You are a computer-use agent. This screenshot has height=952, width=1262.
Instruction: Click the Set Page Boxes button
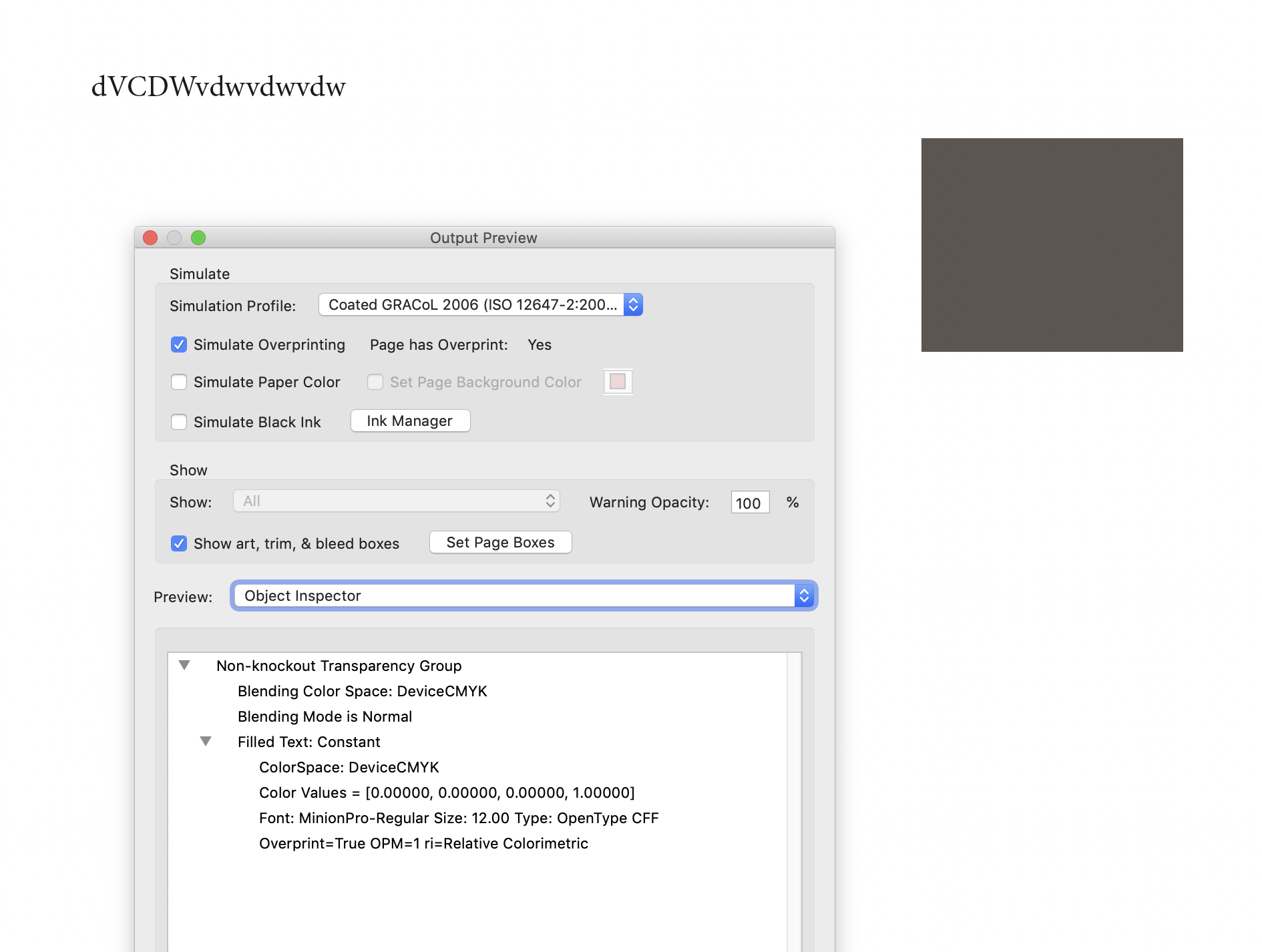pos(499,542)
